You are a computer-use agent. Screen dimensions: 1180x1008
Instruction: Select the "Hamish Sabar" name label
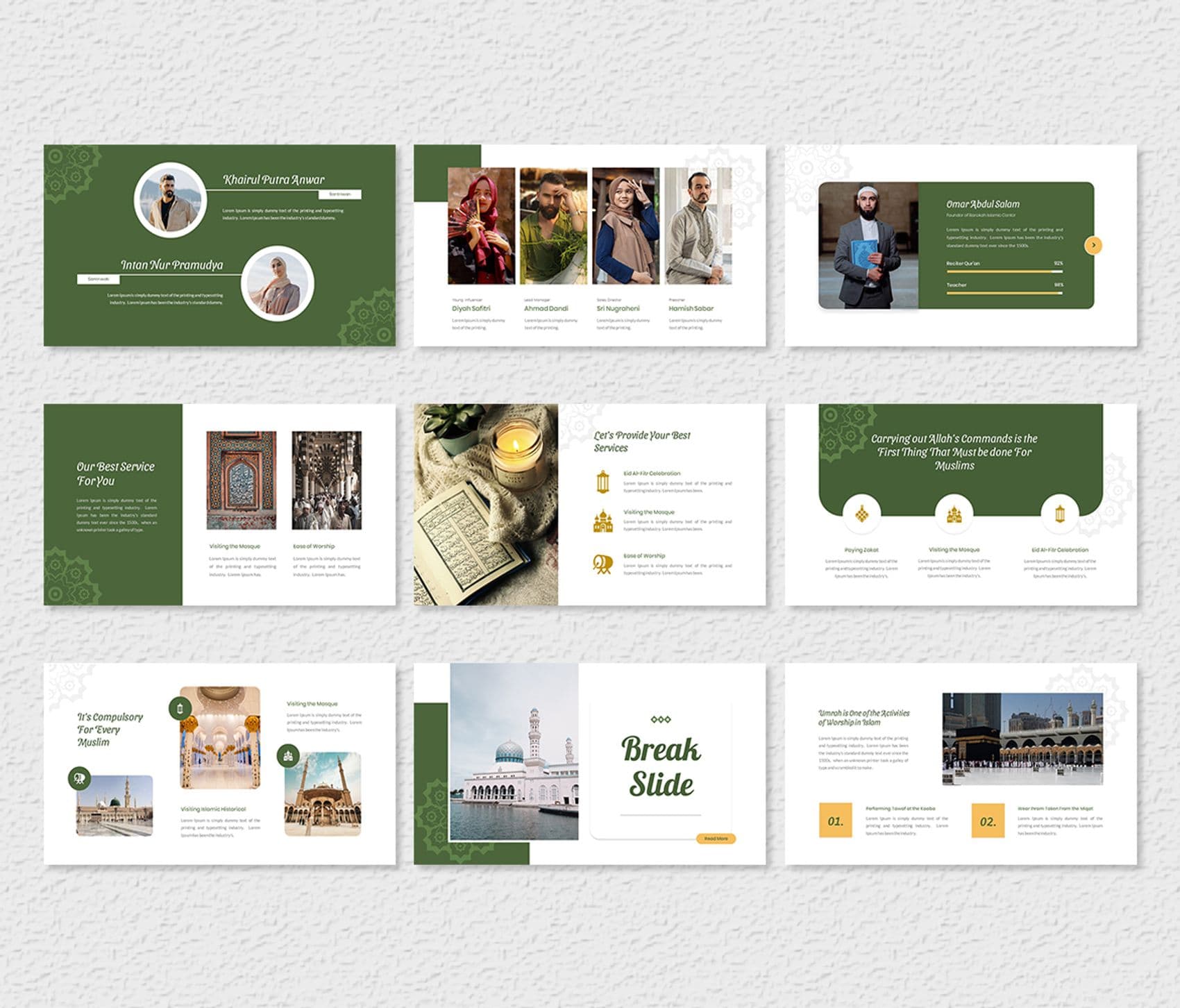[x=691, y=308]
